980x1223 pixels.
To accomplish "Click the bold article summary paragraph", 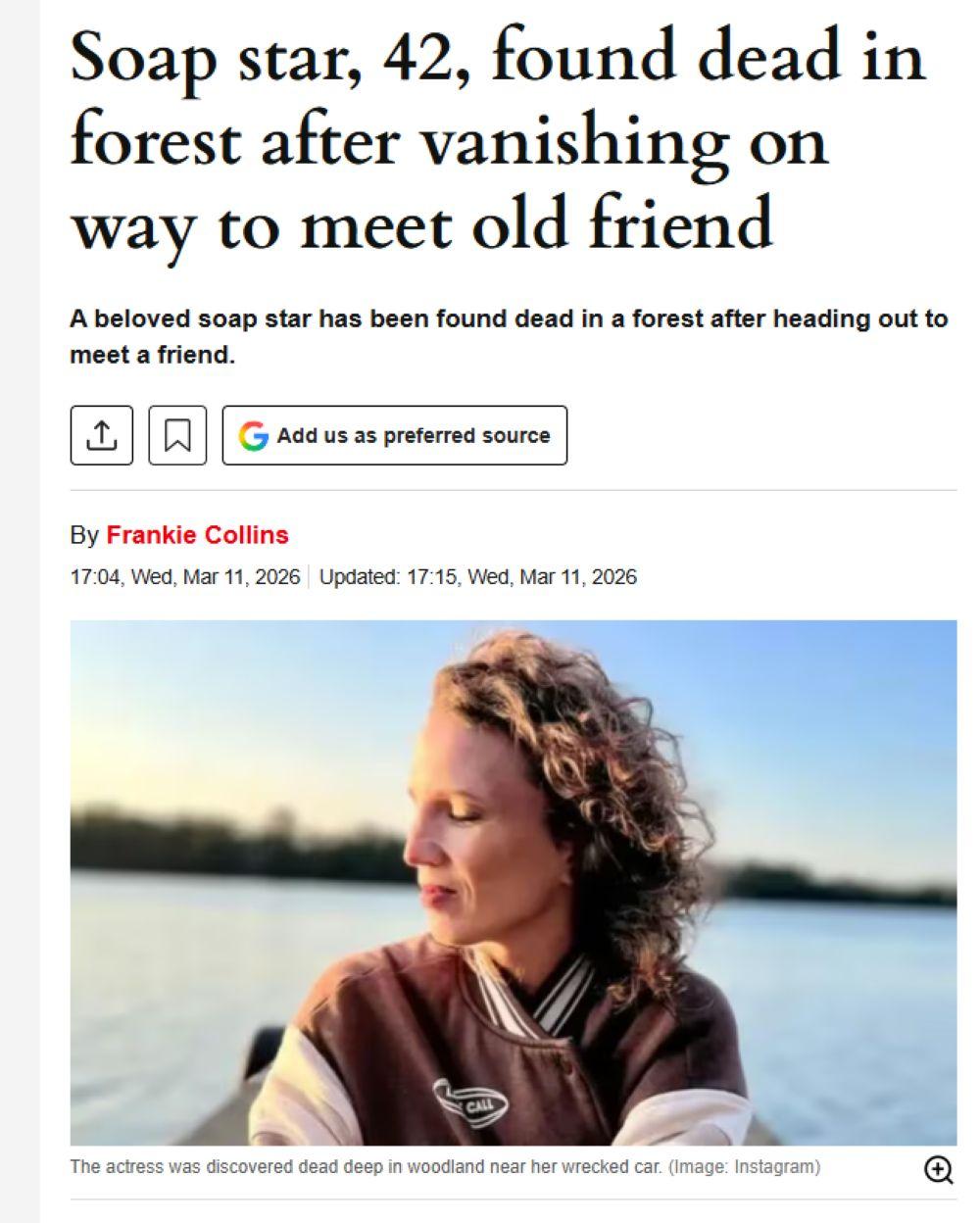I will [x=509, y=336].
